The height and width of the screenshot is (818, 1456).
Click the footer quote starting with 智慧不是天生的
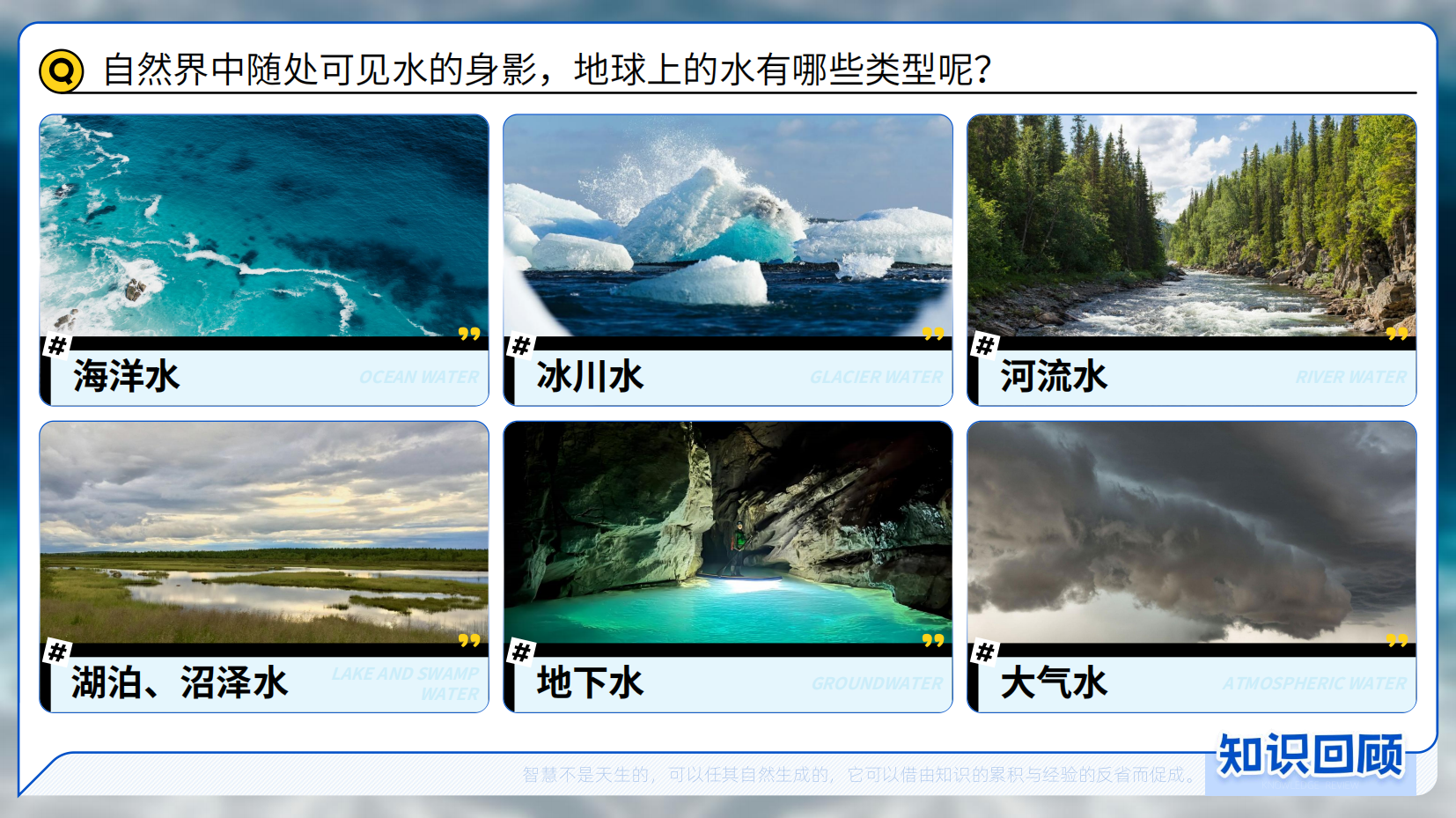(862, 775)
